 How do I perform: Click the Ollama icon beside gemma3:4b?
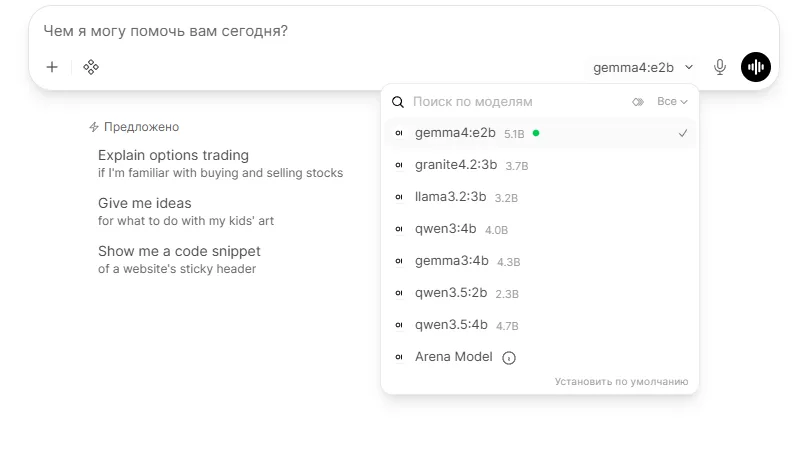click(399, 261)
